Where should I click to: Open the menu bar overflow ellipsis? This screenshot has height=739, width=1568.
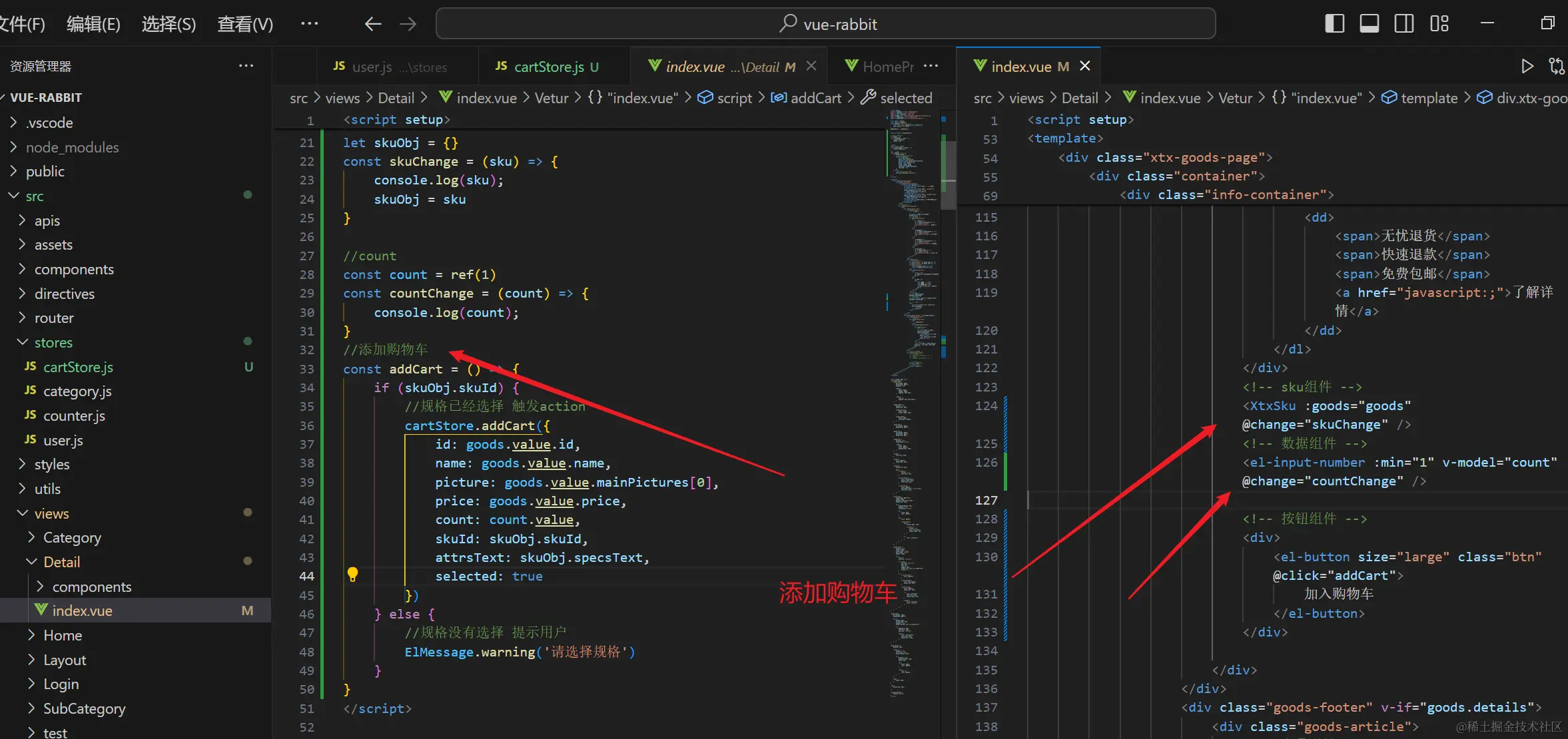309,24
